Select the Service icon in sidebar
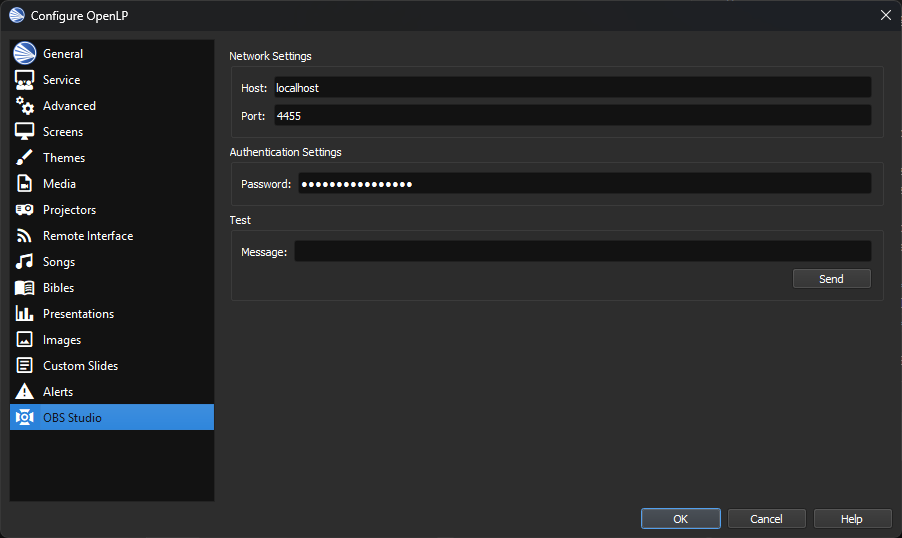 click(25, 80)
